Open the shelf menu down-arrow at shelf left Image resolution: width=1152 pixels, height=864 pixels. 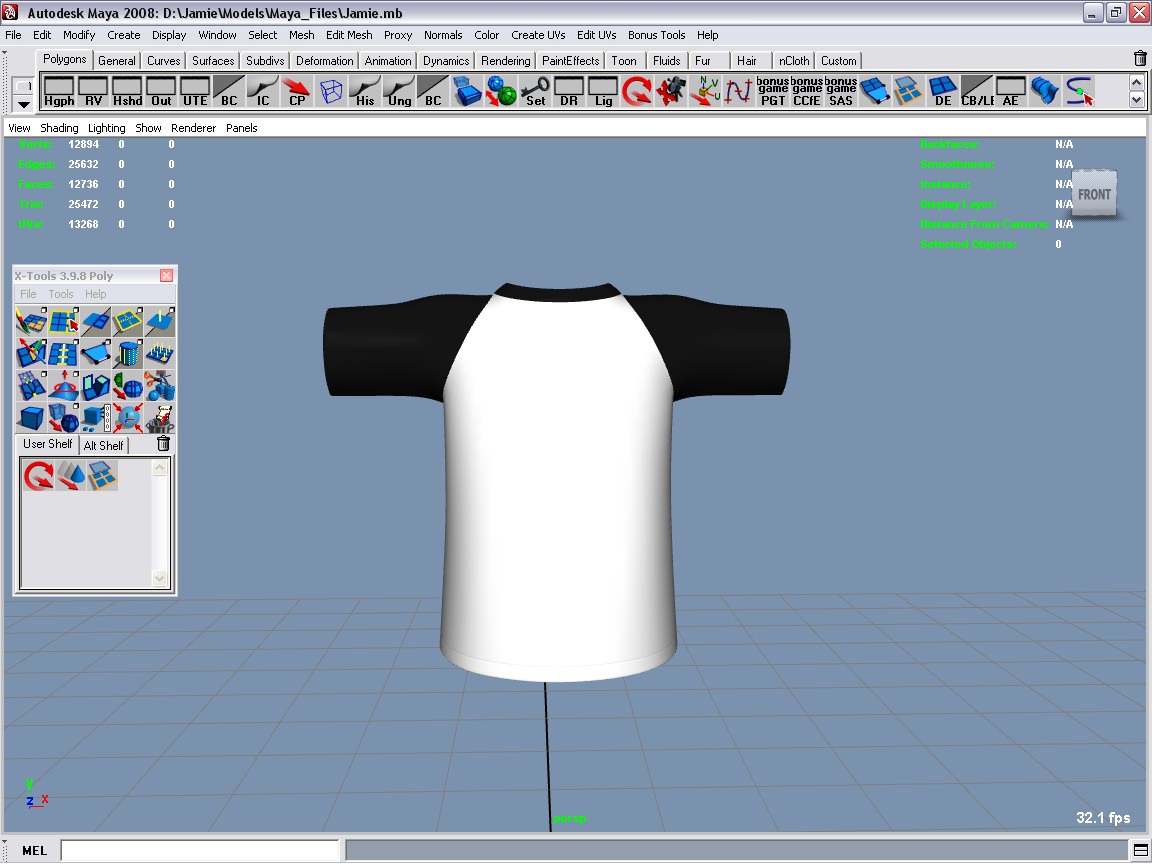coord(24,104)
